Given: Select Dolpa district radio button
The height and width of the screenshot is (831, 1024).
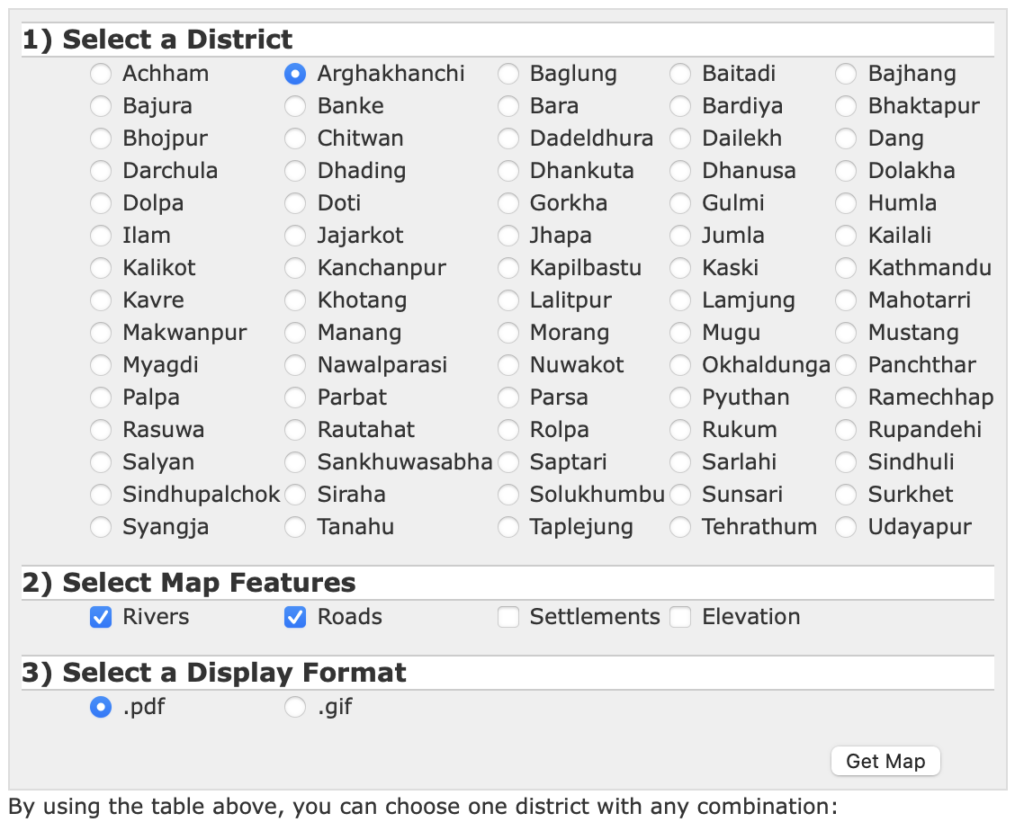Looking at the screenshot, I should (x=101, y=203).
